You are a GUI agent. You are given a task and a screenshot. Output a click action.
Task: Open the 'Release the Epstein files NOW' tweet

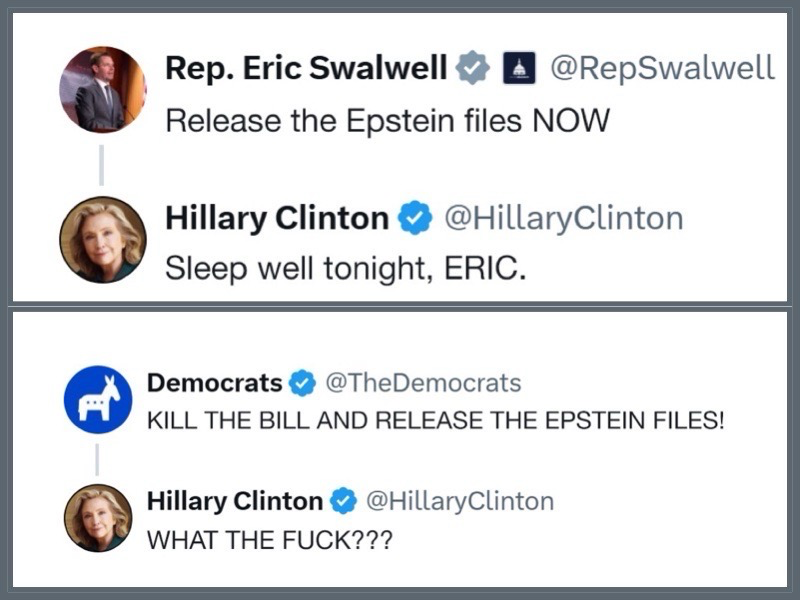[386, 121]
